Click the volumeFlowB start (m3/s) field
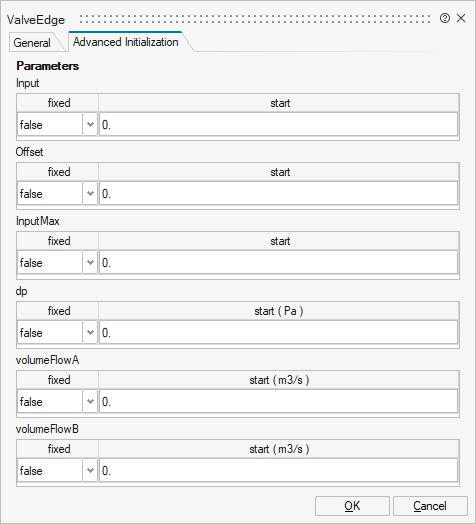Screen dimensions: 476x524 pos(278,471)
